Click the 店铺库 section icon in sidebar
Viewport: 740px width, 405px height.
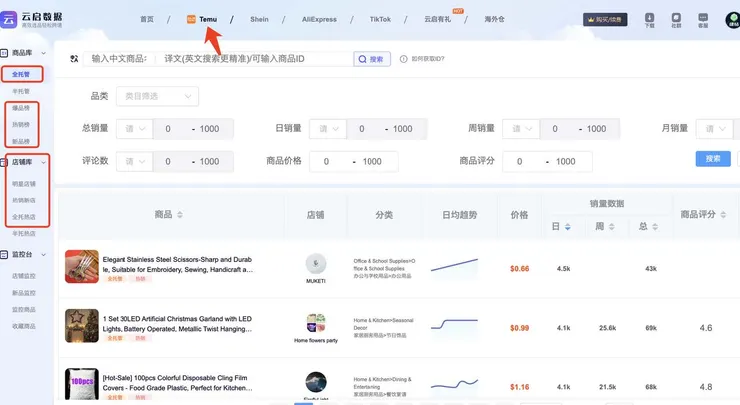coord(4,162)
